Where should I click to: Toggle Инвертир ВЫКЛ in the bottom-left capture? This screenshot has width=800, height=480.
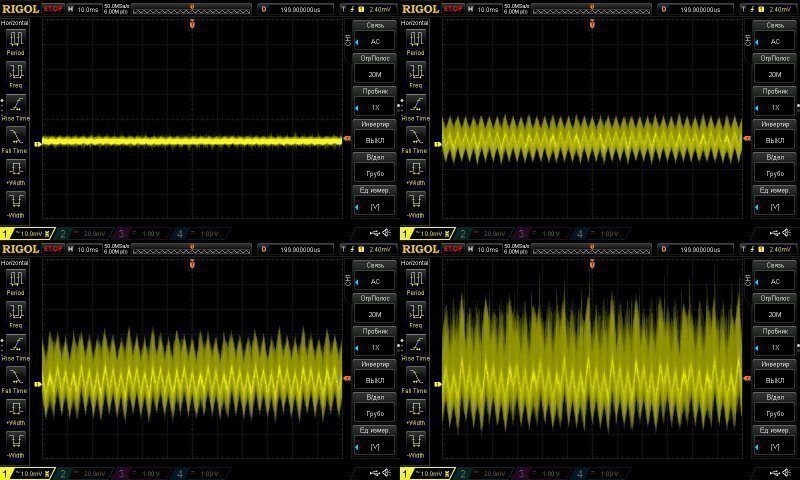coord(374,374)
